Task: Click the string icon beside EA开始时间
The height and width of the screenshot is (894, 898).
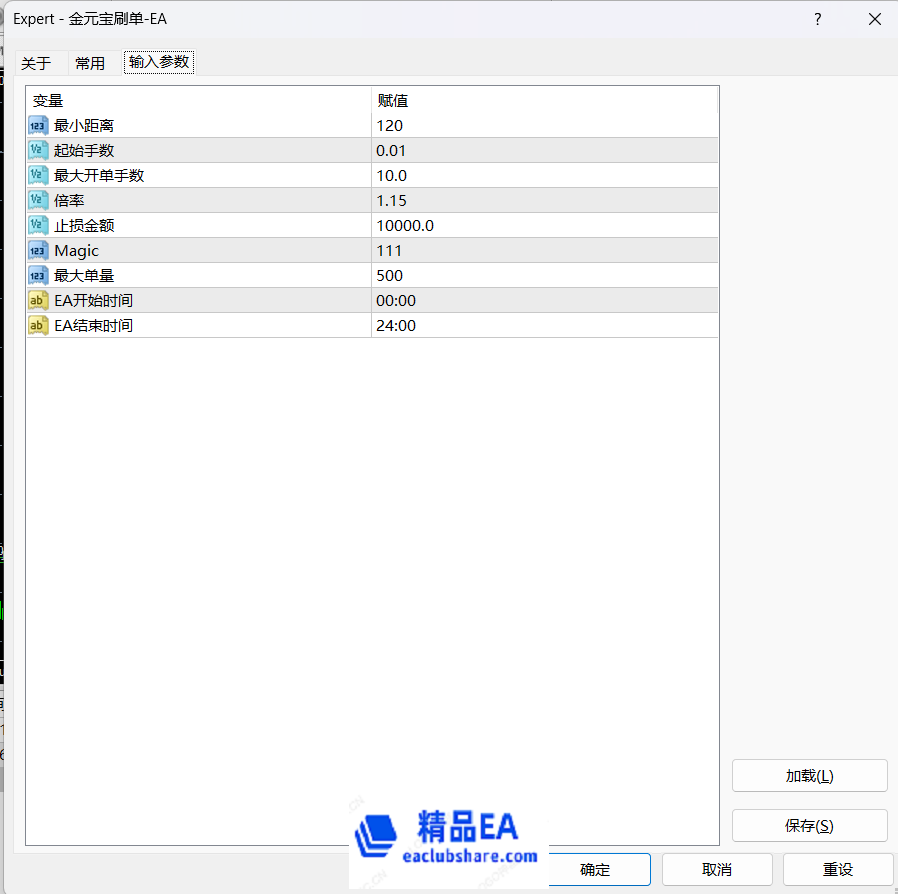Action: [x=38, y=300]
